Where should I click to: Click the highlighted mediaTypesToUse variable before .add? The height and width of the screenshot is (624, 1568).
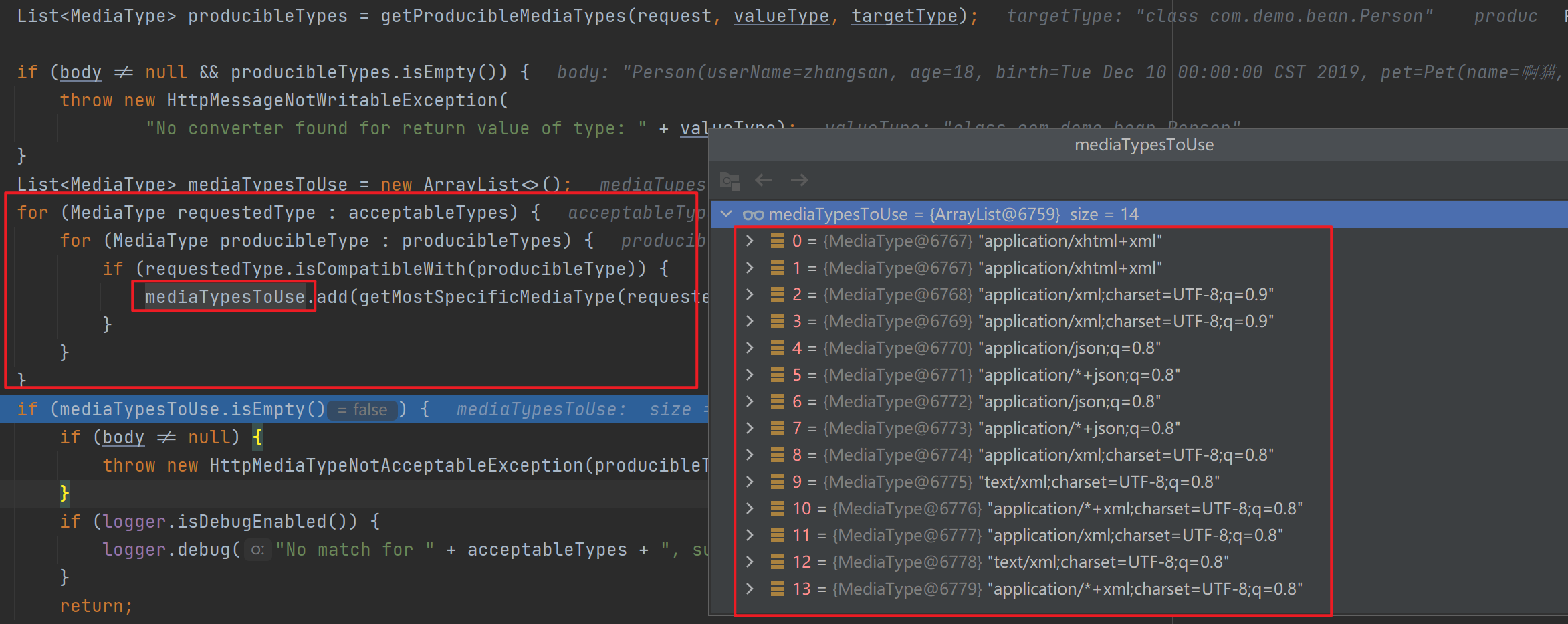(225, 297)
